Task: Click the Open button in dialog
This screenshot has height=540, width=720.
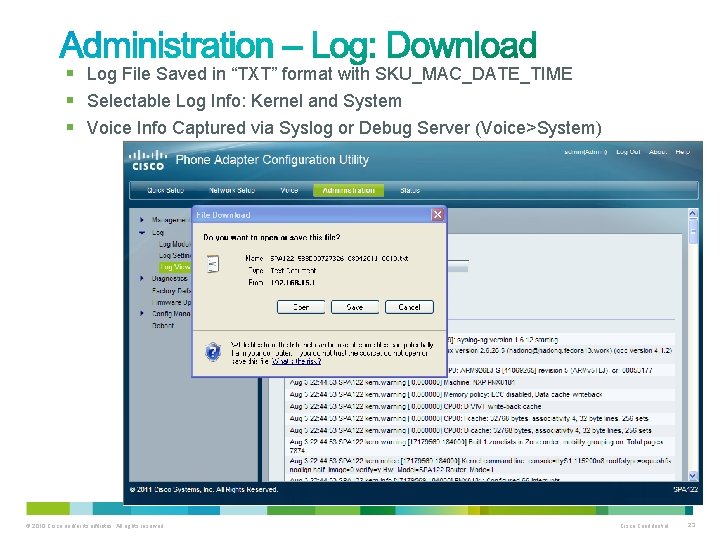Action: [x=301, y=307]
